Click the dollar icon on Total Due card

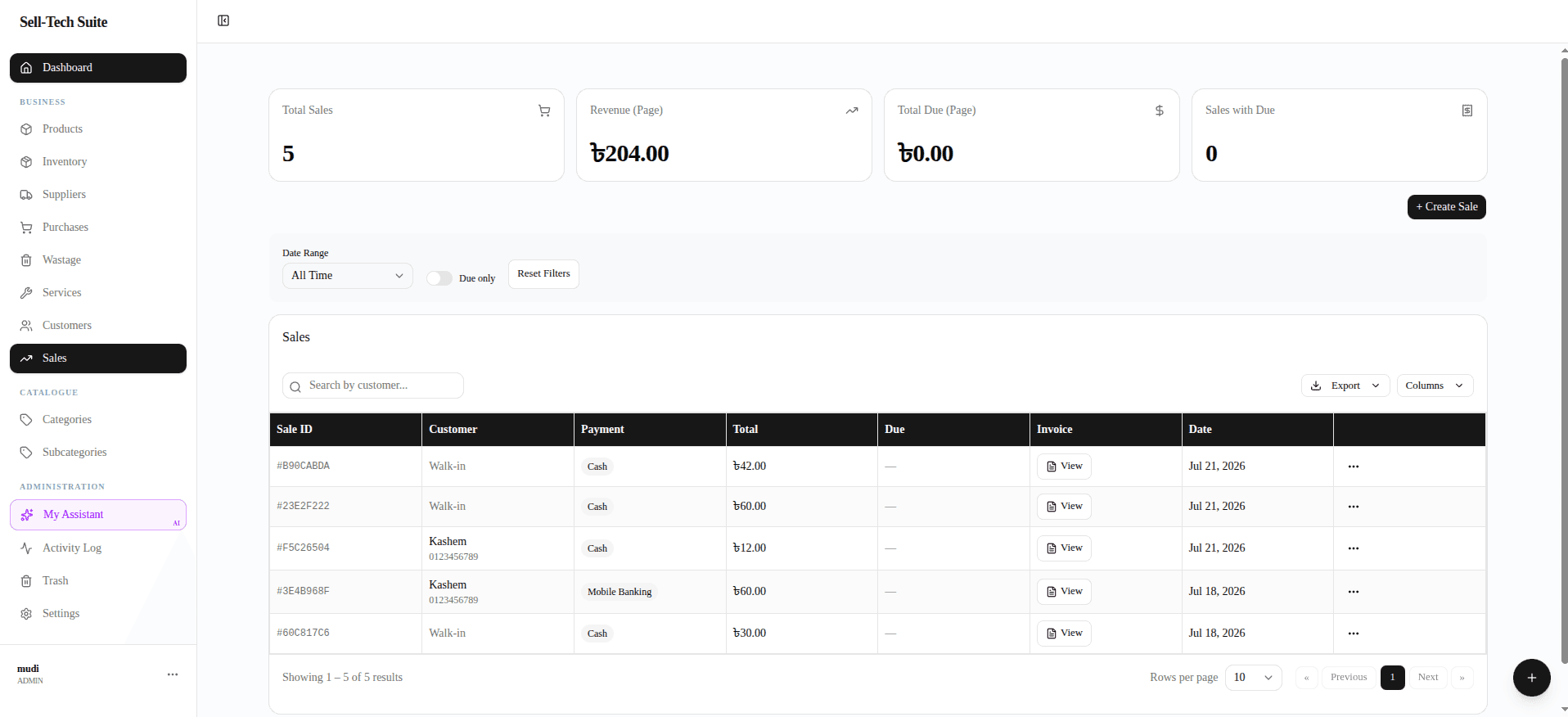click(1160, 110)
